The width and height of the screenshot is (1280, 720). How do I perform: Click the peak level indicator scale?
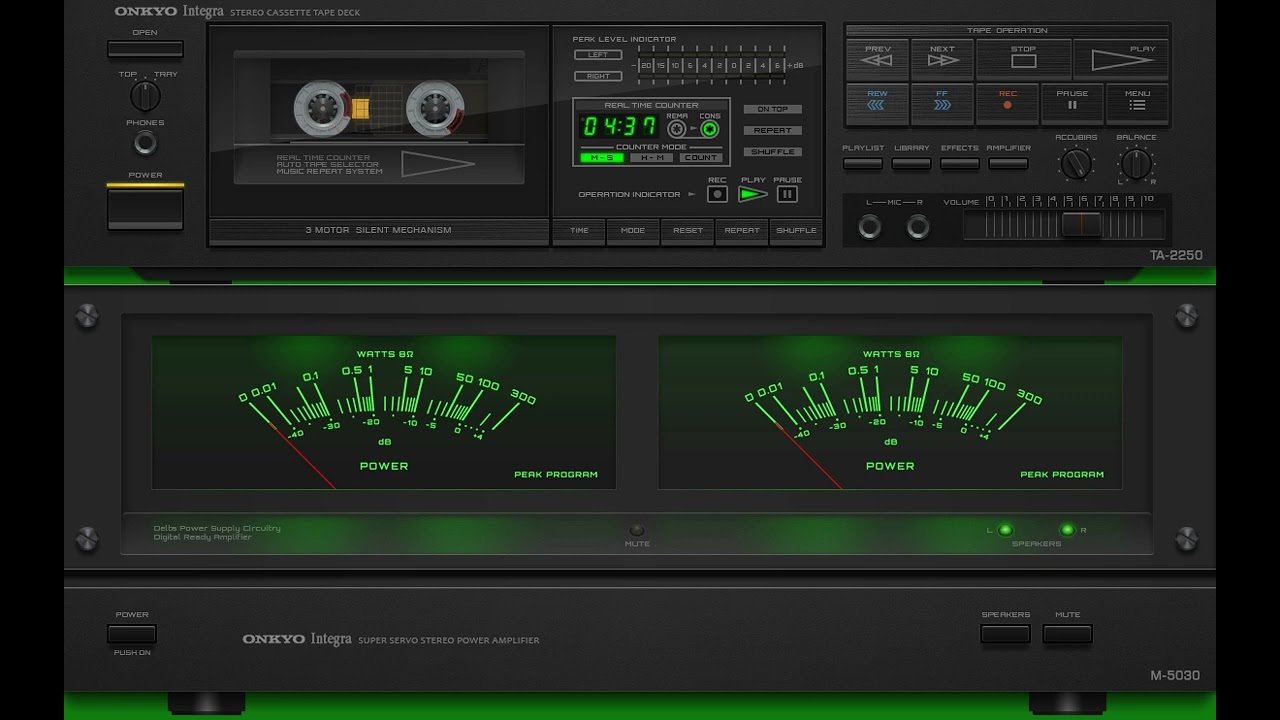point(717,65)
